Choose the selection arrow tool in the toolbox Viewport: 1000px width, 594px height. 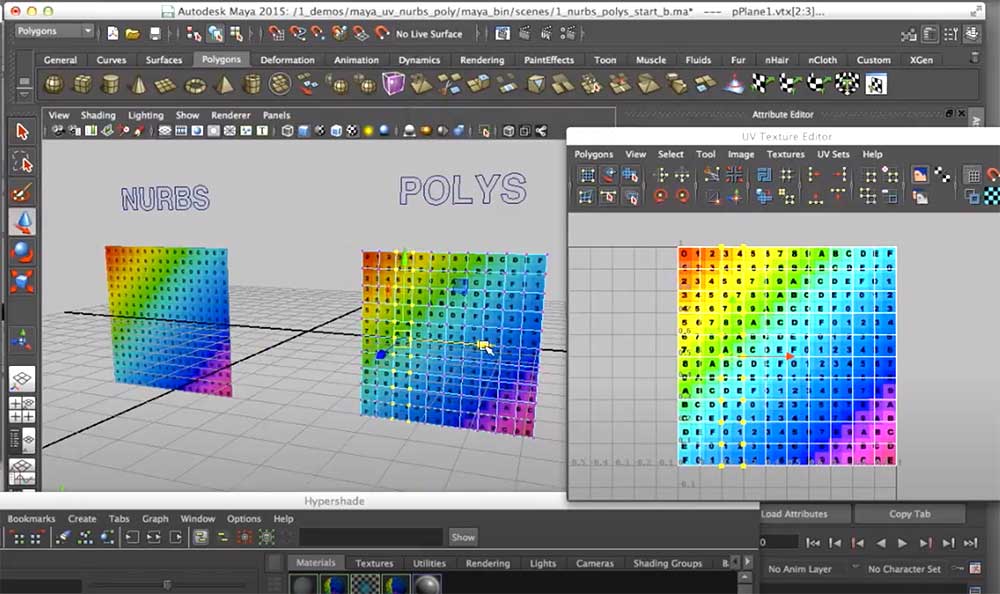(x=21, y=131)
